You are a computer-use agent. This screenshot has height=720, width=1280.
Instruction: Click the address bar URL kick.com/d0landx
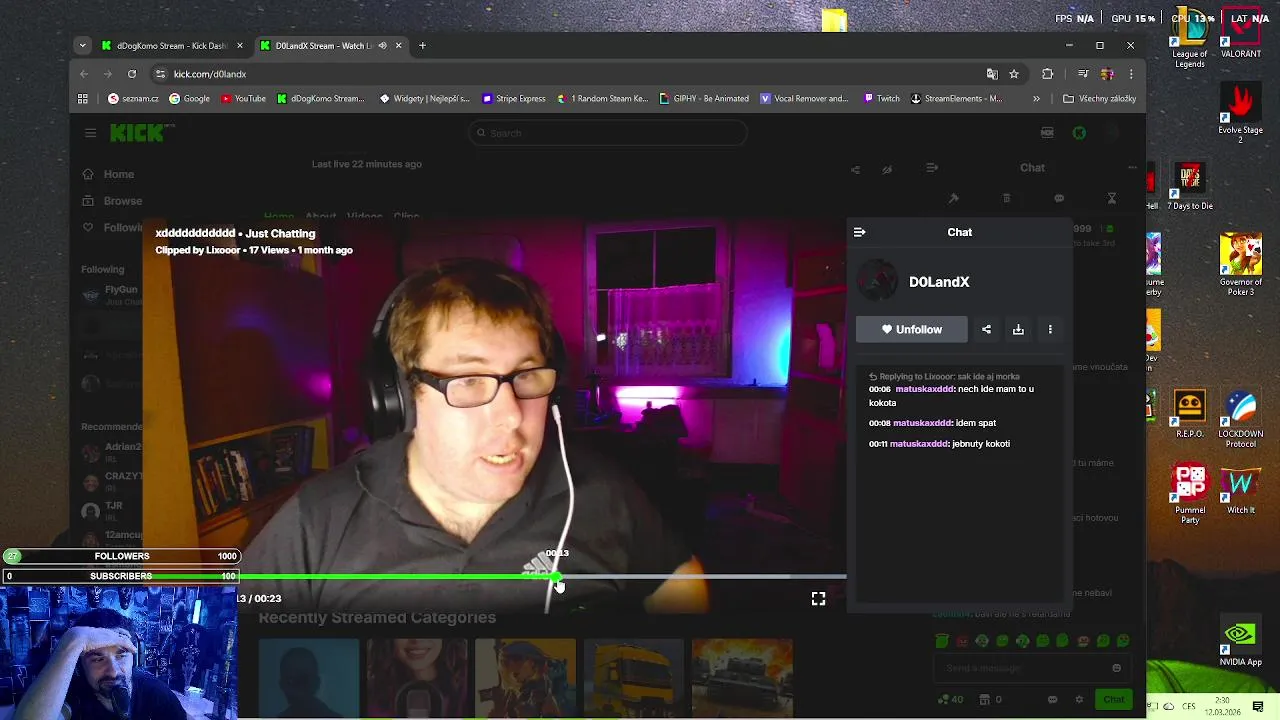(210, 74)
